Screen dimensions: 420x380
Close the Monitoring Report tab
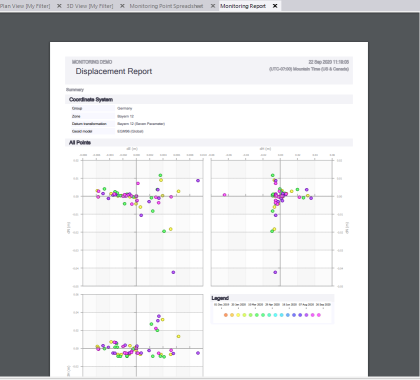pos(275,6)
